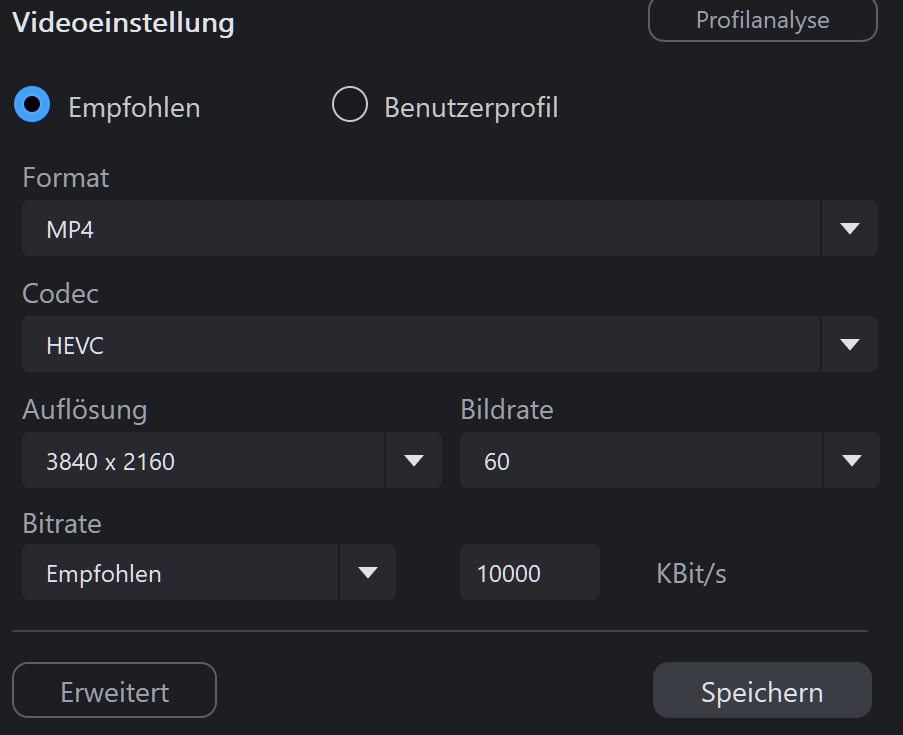Image resolution: width=903 pixels, height=735 pixels.
Task: Open the Bitrate mode dropdown arrow
Action: point(368,573)
